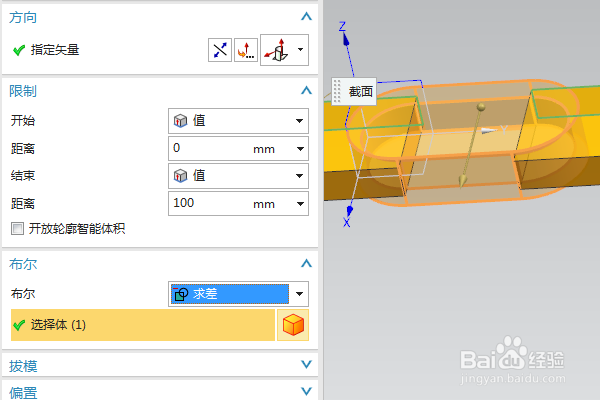The height and width of the screenshot is (400, 600).
Task: Expand the 拔模 section
Action: [x=306, y=364]
